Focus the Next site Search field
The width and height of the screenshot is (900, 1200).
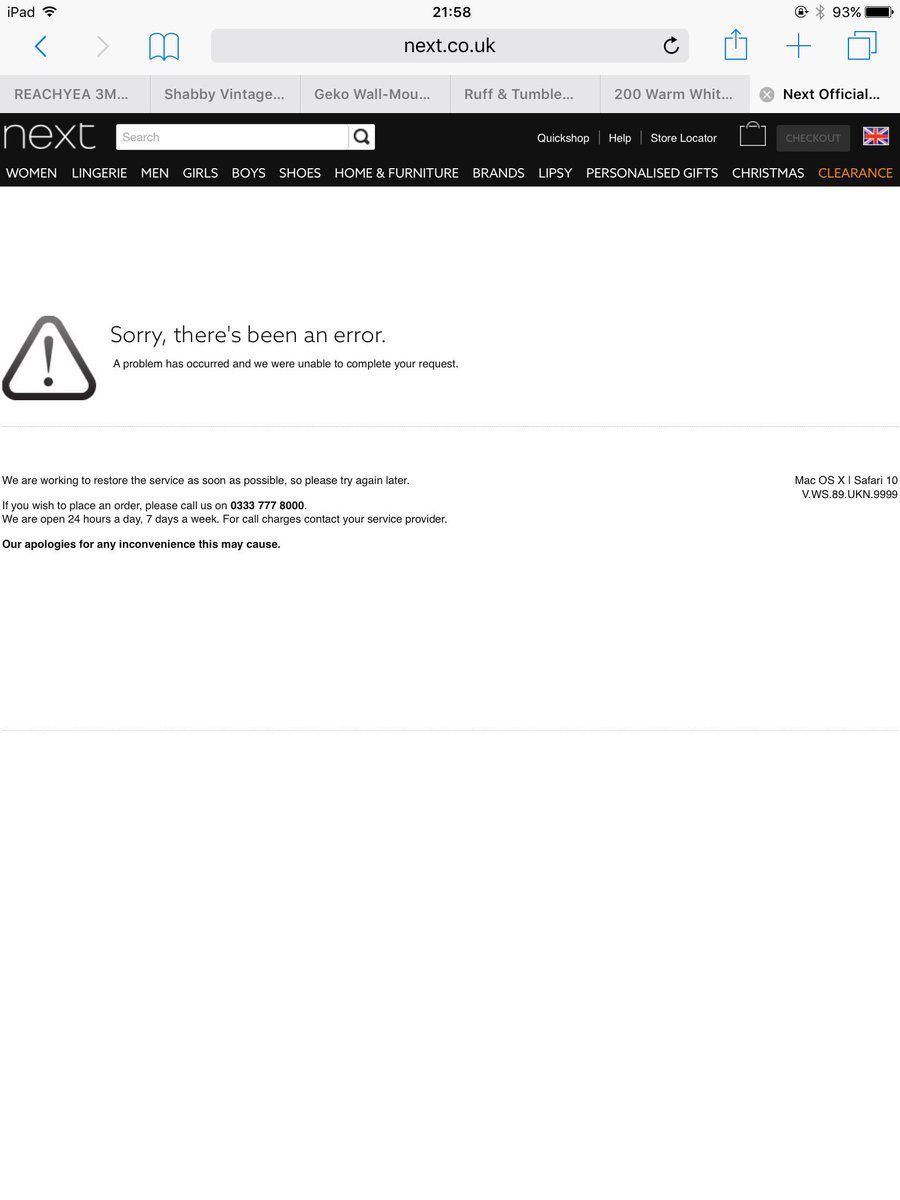(232, 137)
